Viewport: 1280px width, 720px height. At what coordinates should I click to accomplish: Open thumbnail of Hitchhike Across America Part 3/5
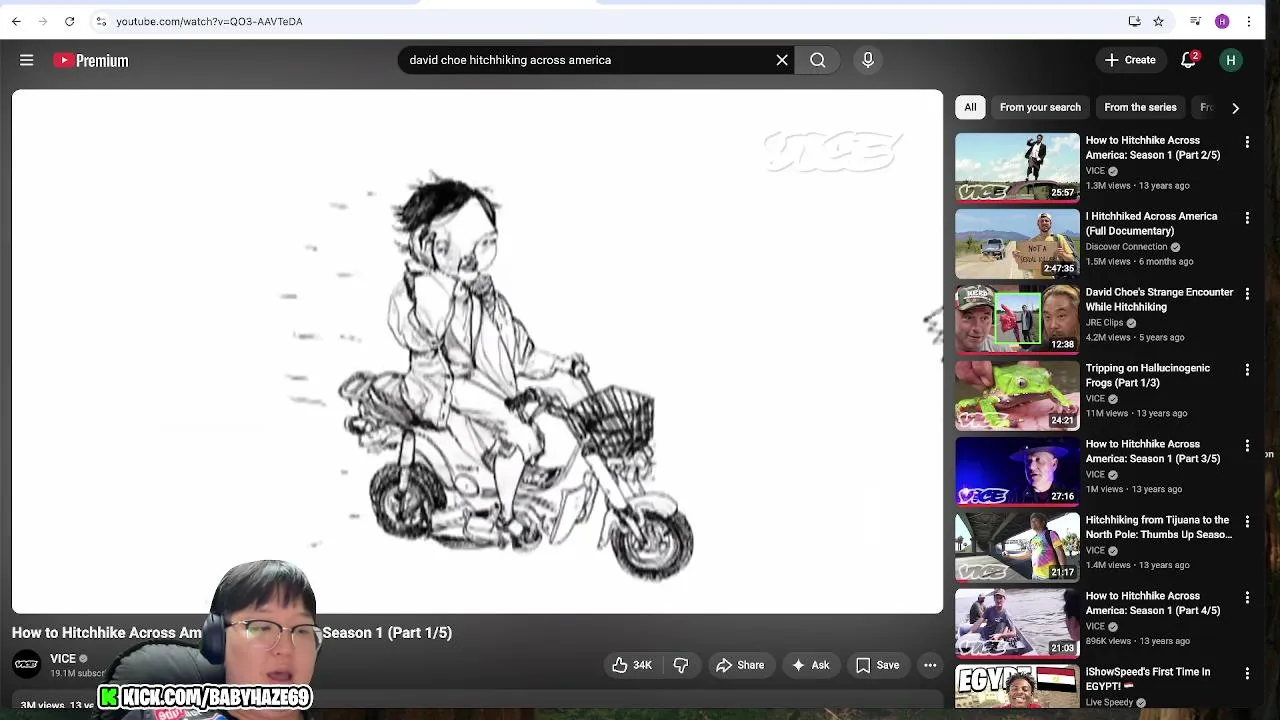1017,472
